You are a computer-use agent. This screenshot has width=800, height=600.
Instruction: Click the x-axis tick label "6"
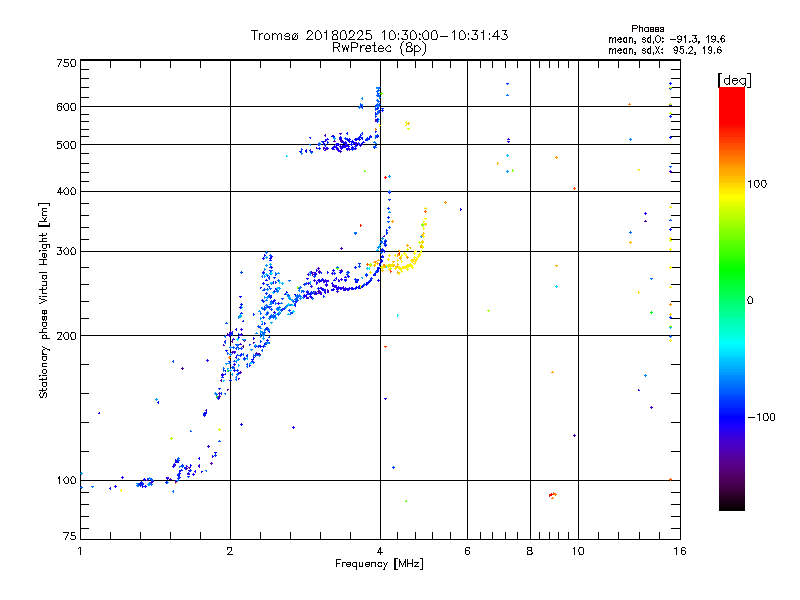[467, 551]
